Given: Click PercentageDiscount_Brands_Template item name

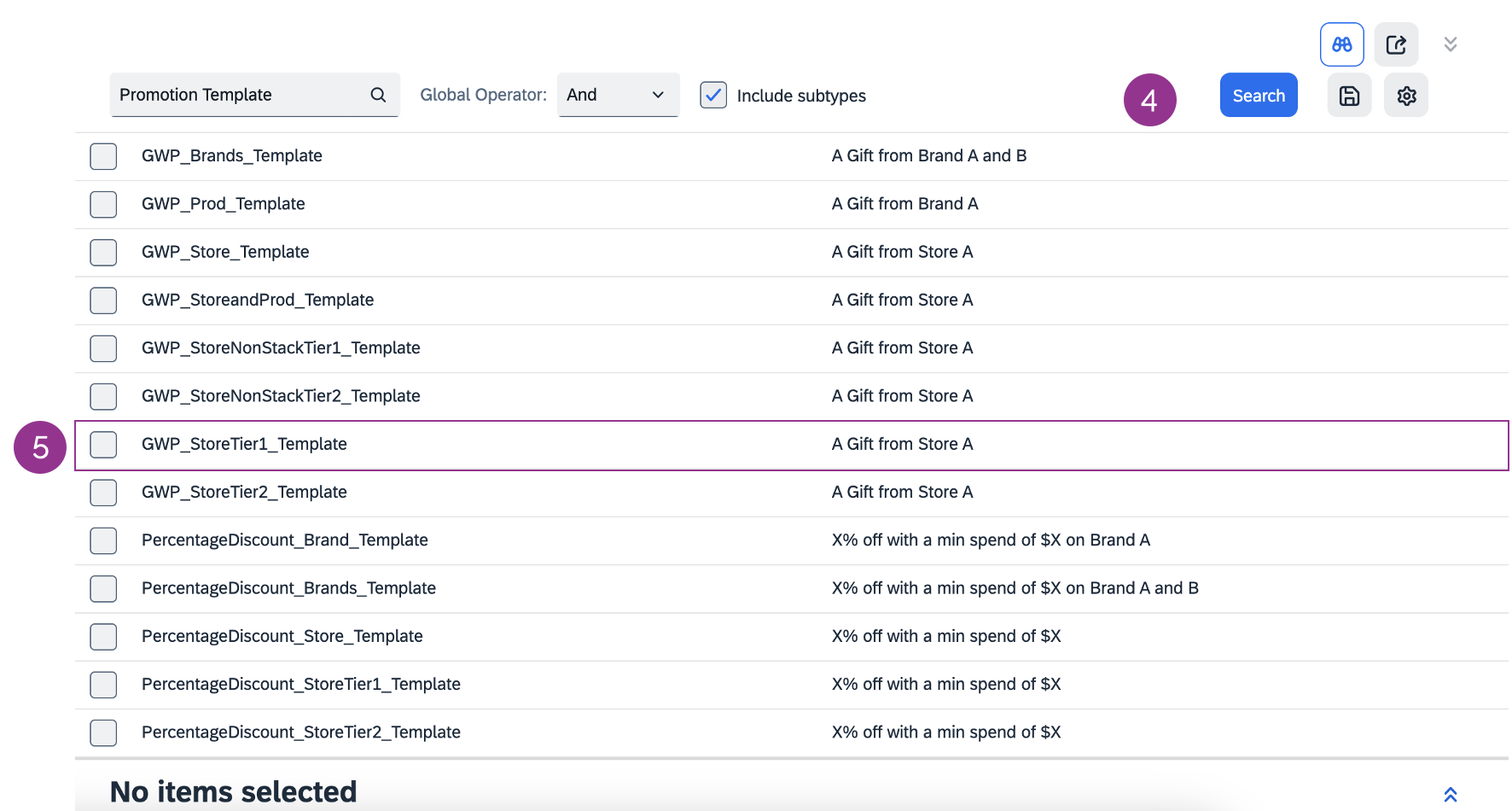Looking at the screenshot, I should [288, 588].
